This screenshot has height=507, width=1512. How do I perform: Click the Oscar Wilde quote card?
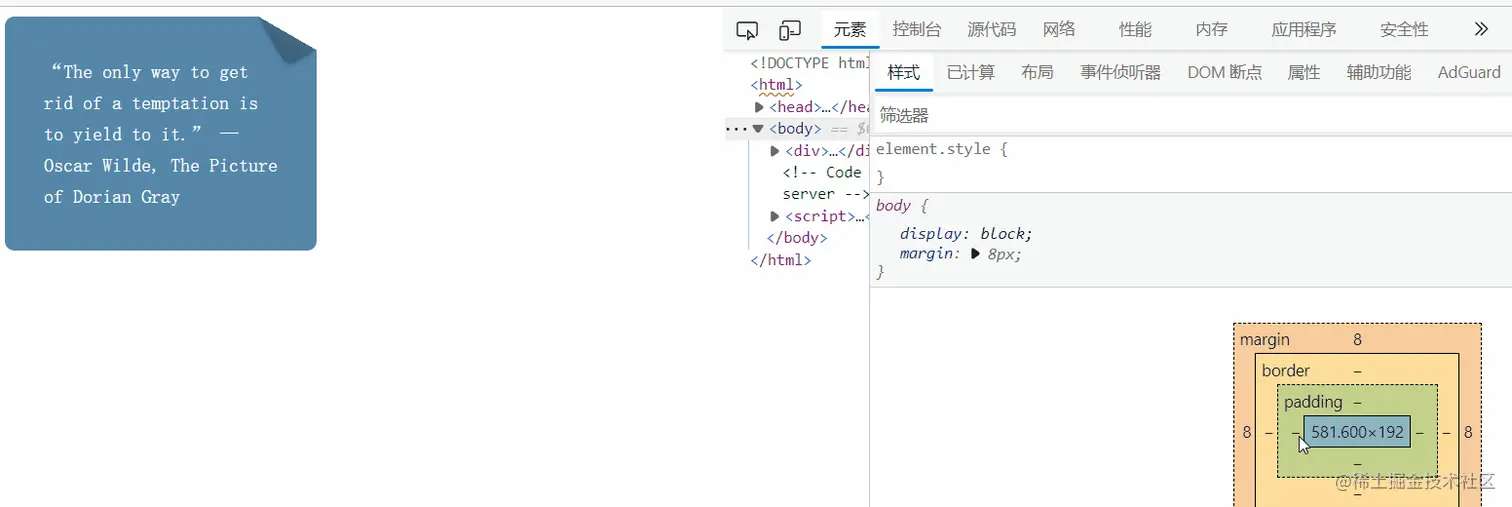161,133
